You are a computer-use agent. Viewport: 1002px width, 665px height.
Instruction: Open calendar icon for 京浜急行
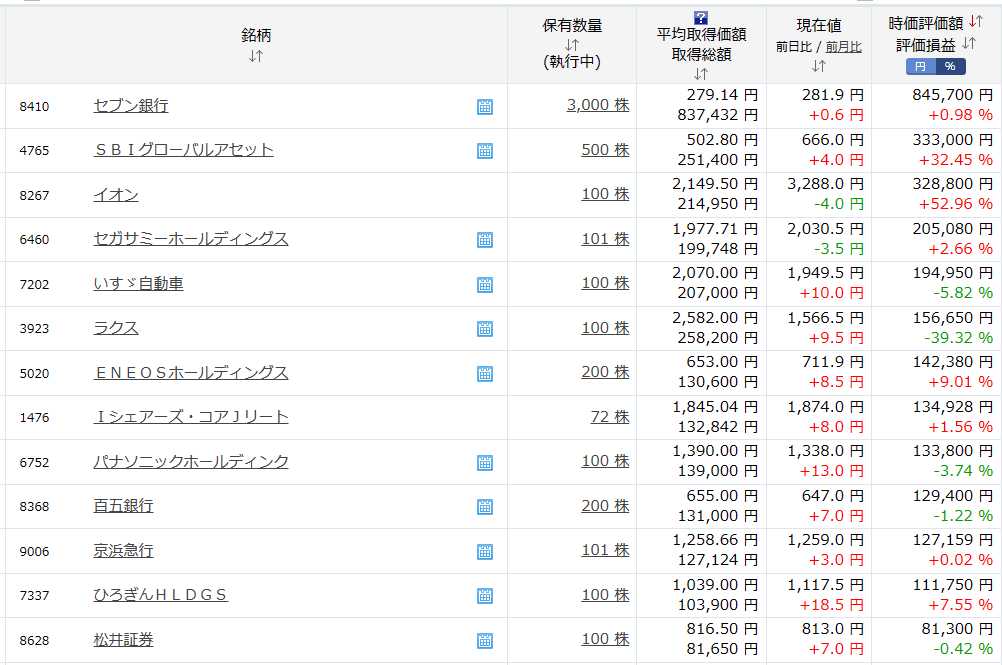[485, 551]
